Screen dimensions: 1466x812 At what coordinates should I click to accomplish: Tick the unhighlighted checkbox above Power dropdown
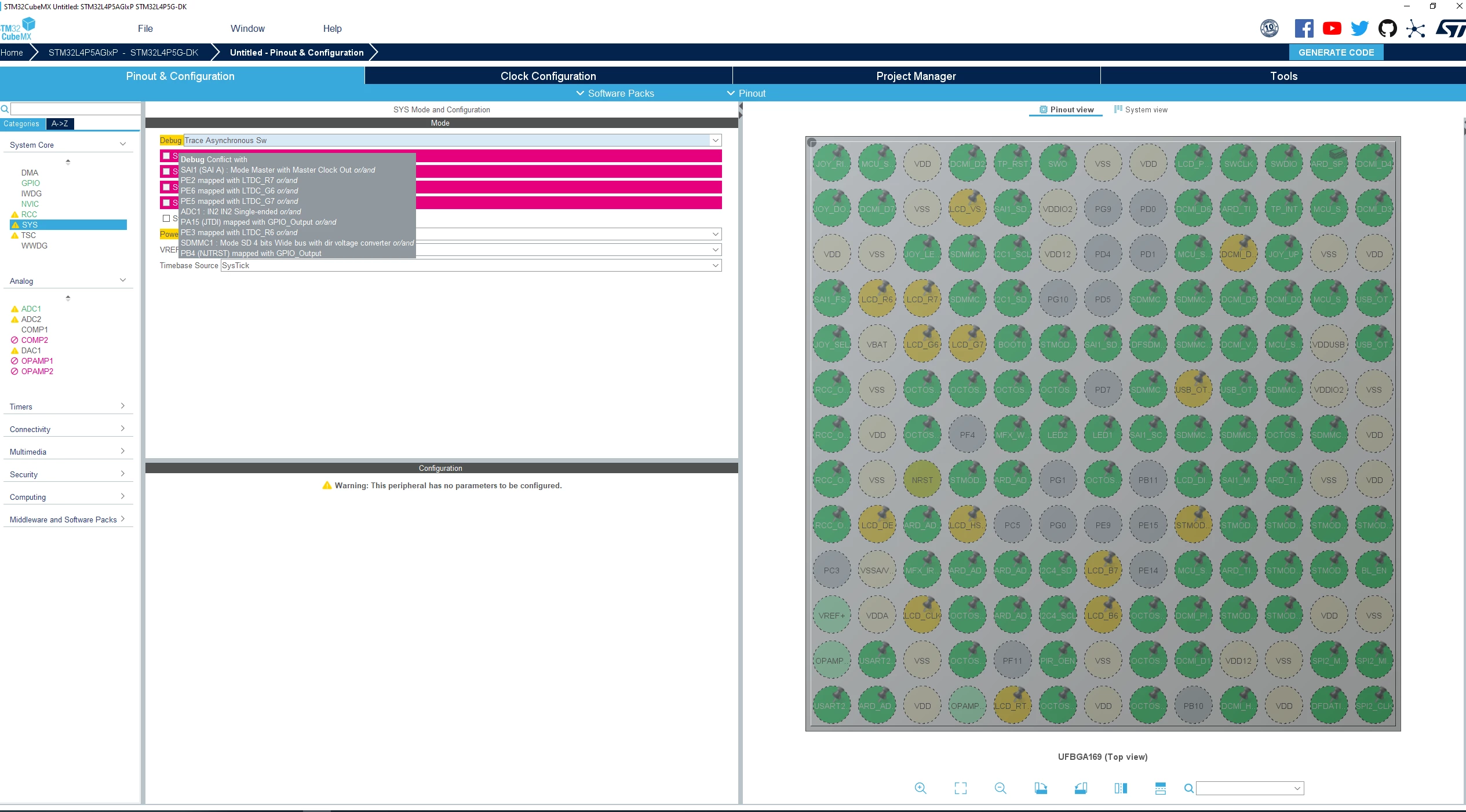tap(166, 218)
